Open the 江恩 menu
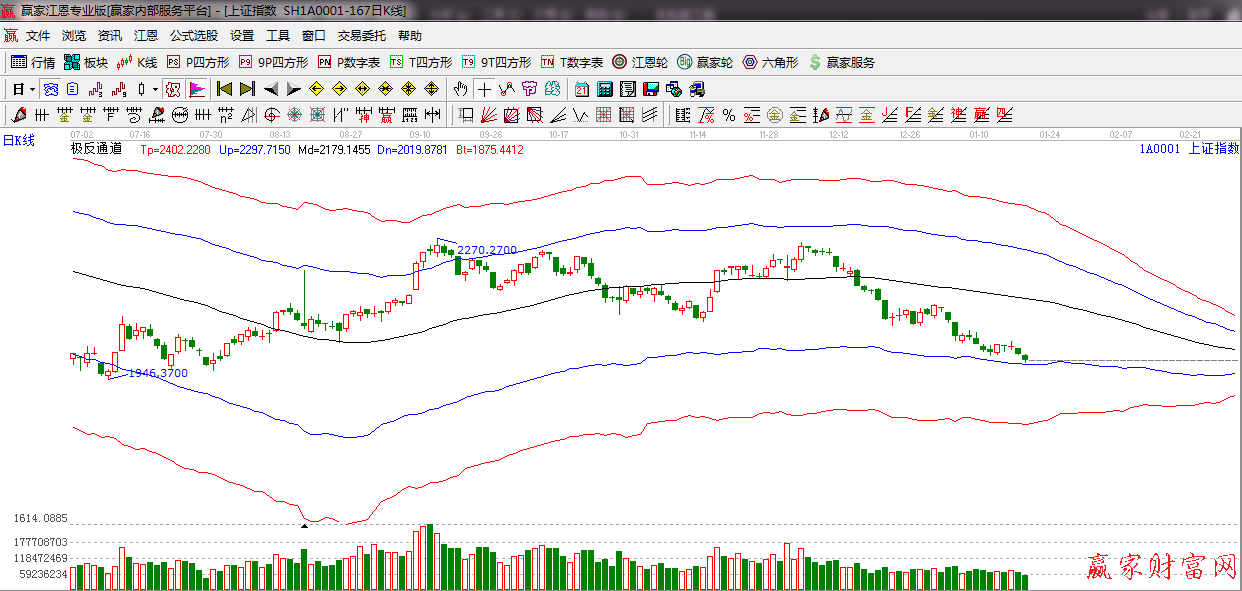1242x591 pixels. click(146, 36)
